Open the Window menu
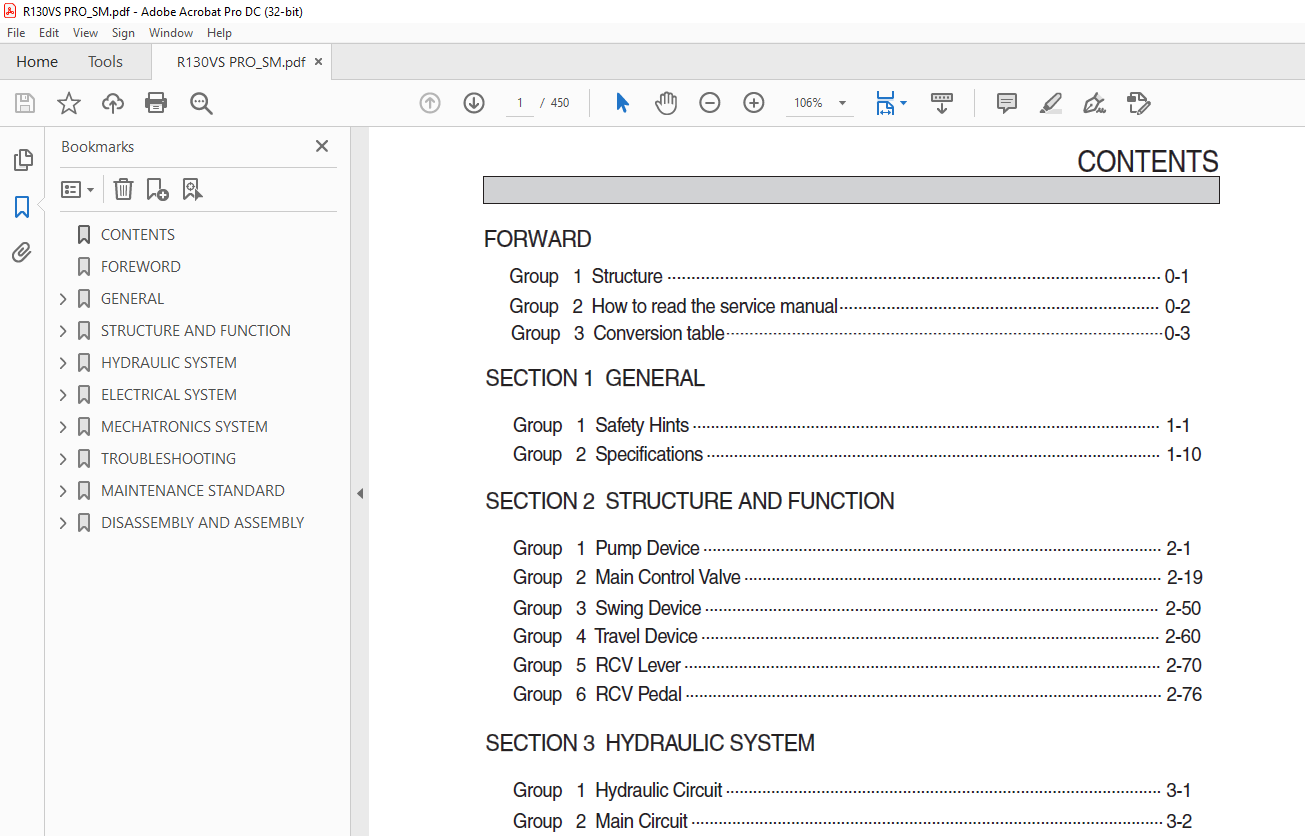 tap(171, 33)
